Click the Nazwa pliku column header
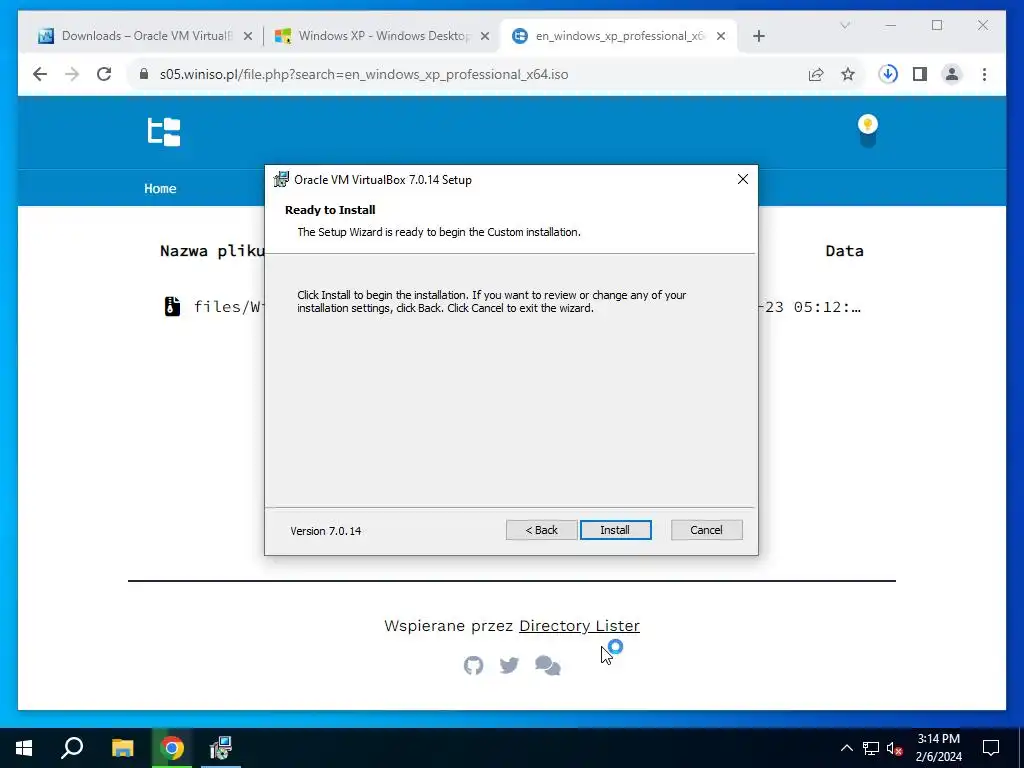The image size is (1024, 768). [x=212, y=251]
